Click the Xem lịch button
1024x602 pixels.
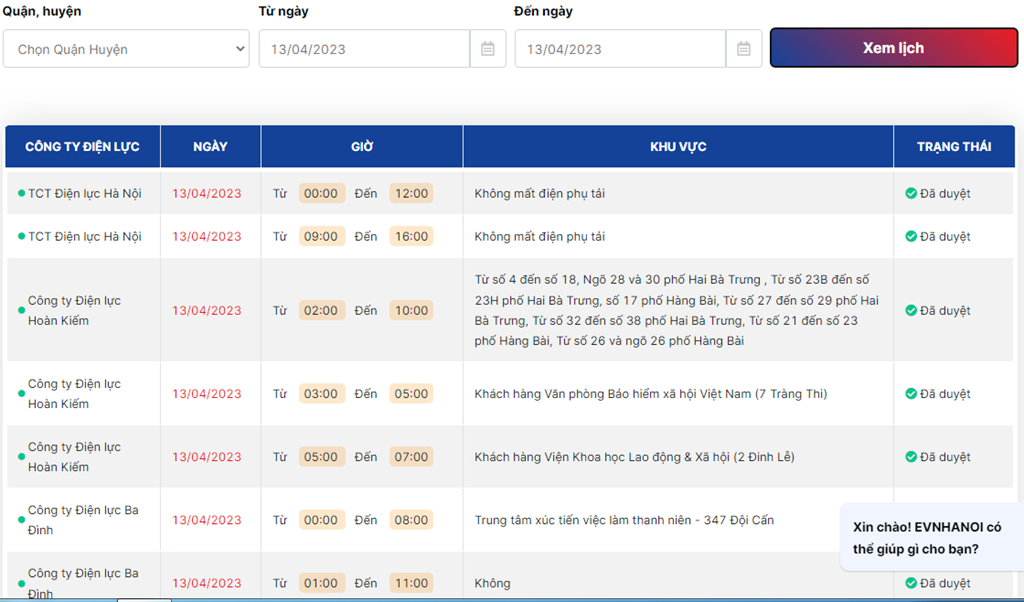click(x=893, y=48)
